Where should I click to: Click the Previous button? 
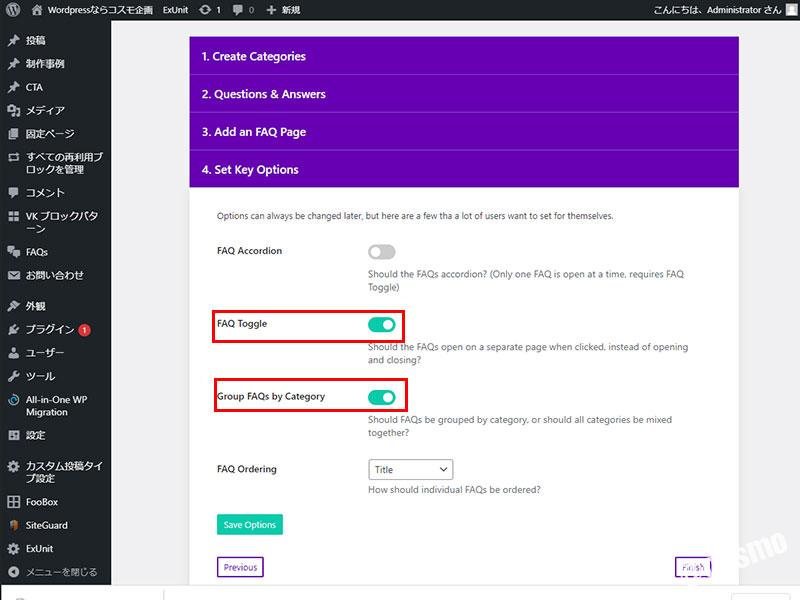240,567
